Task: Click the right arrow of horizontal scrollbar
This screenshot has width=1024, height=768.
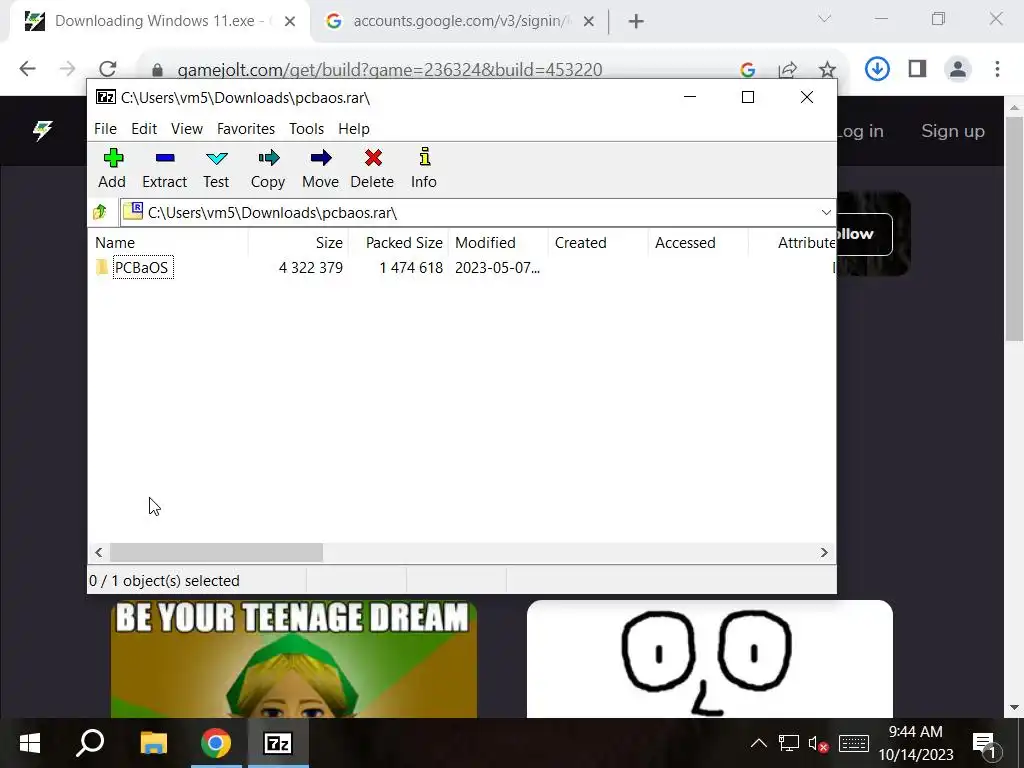Action: [x=824, y=552]
